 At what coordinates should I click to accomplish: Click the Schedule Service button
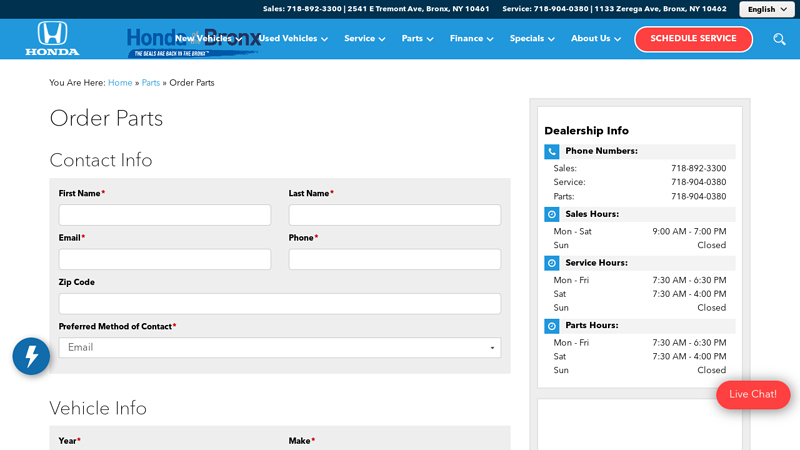coord(693,39)
